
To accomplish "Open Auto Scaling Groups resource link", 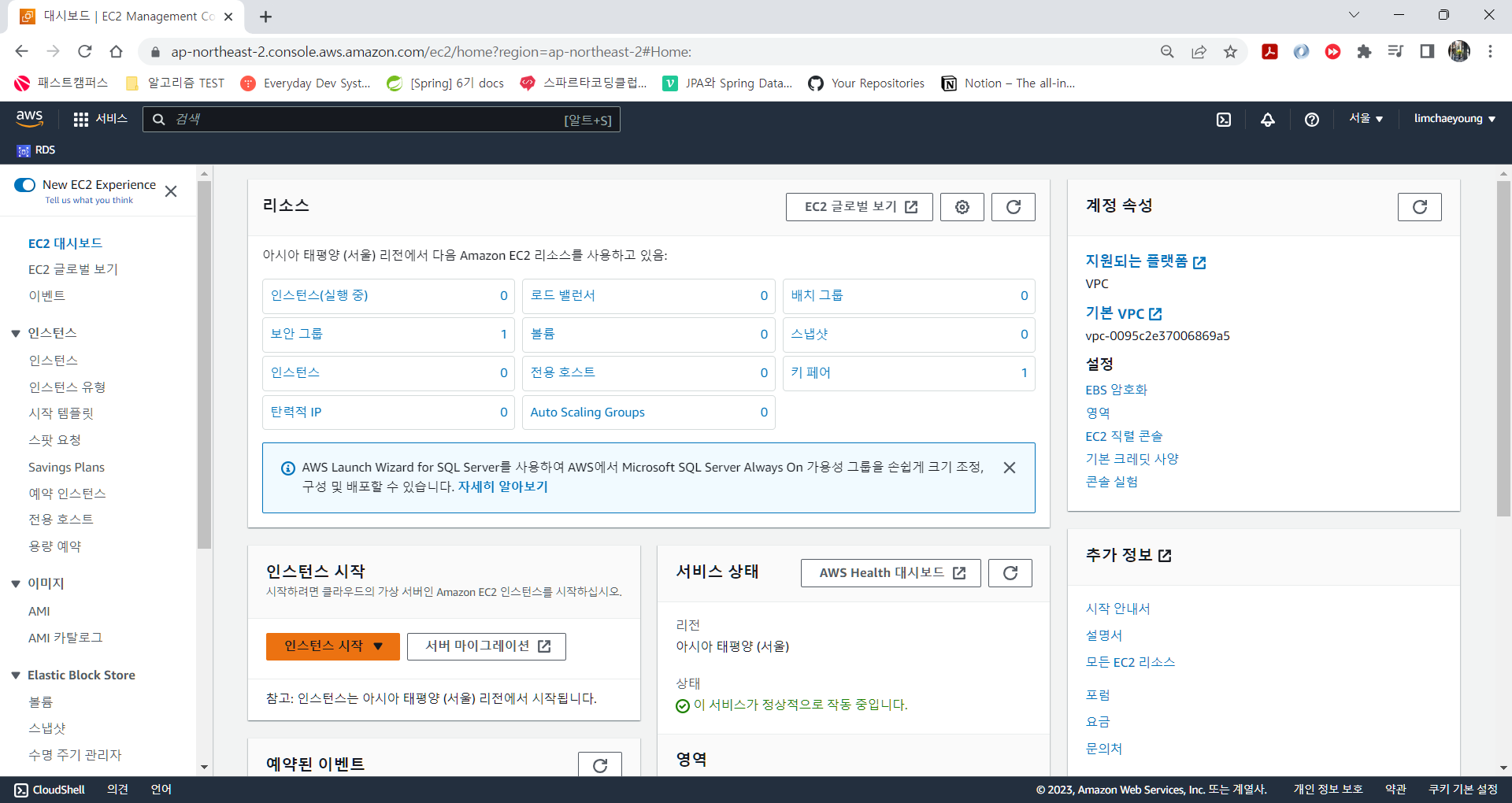I will click(x=587, y=413).
